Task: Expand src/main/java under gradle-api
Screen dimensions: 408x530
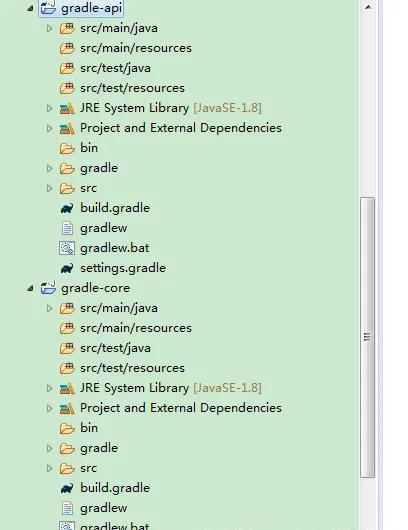Action: tap(49, 28)
